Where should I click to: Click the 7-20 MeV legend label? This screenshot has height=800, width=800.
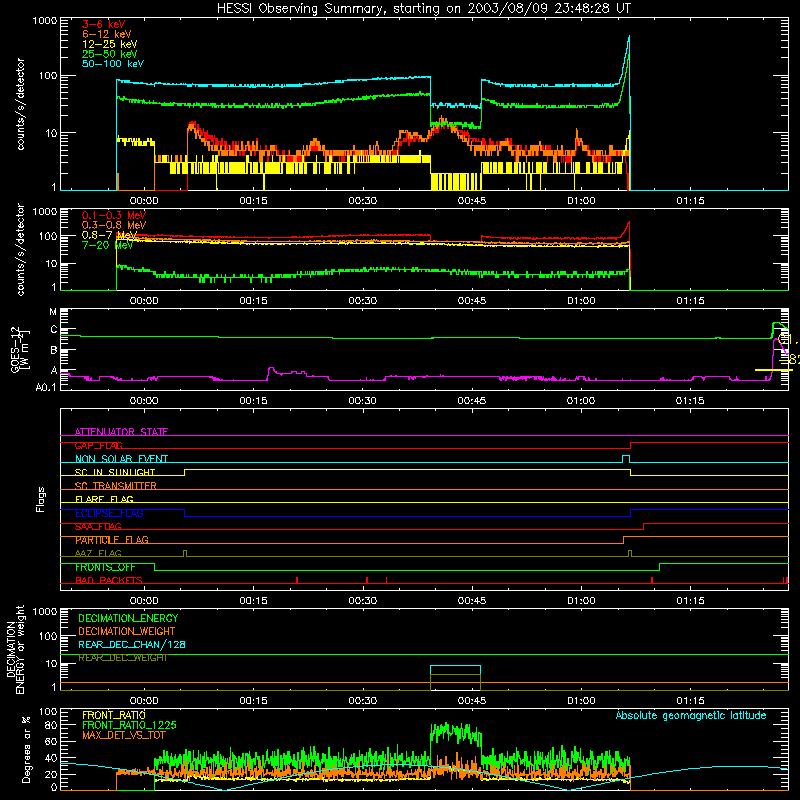click(107, 245)
